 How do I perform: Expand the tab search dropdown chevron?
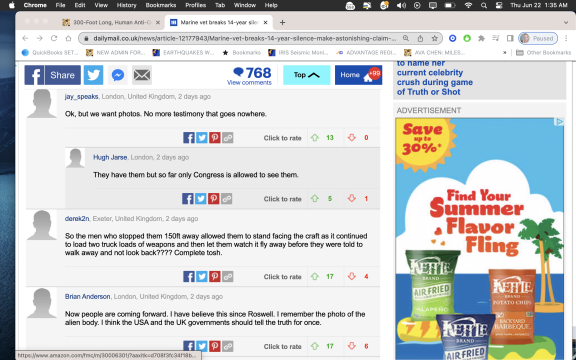click(566, 22)
